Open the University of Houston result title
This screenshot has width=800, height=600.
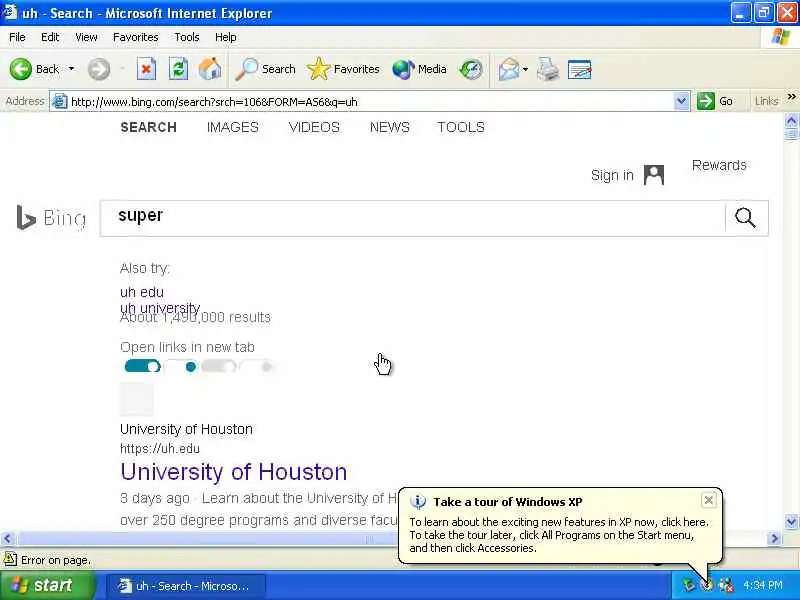[234, 472]
